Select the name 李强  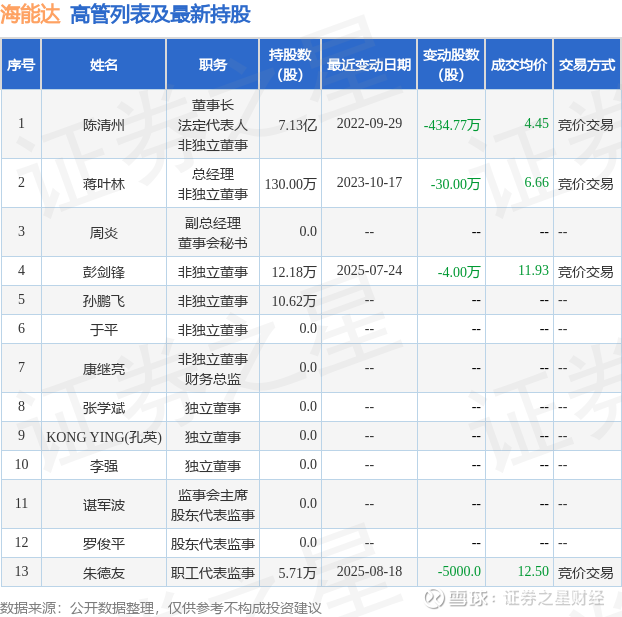[104, 465]
